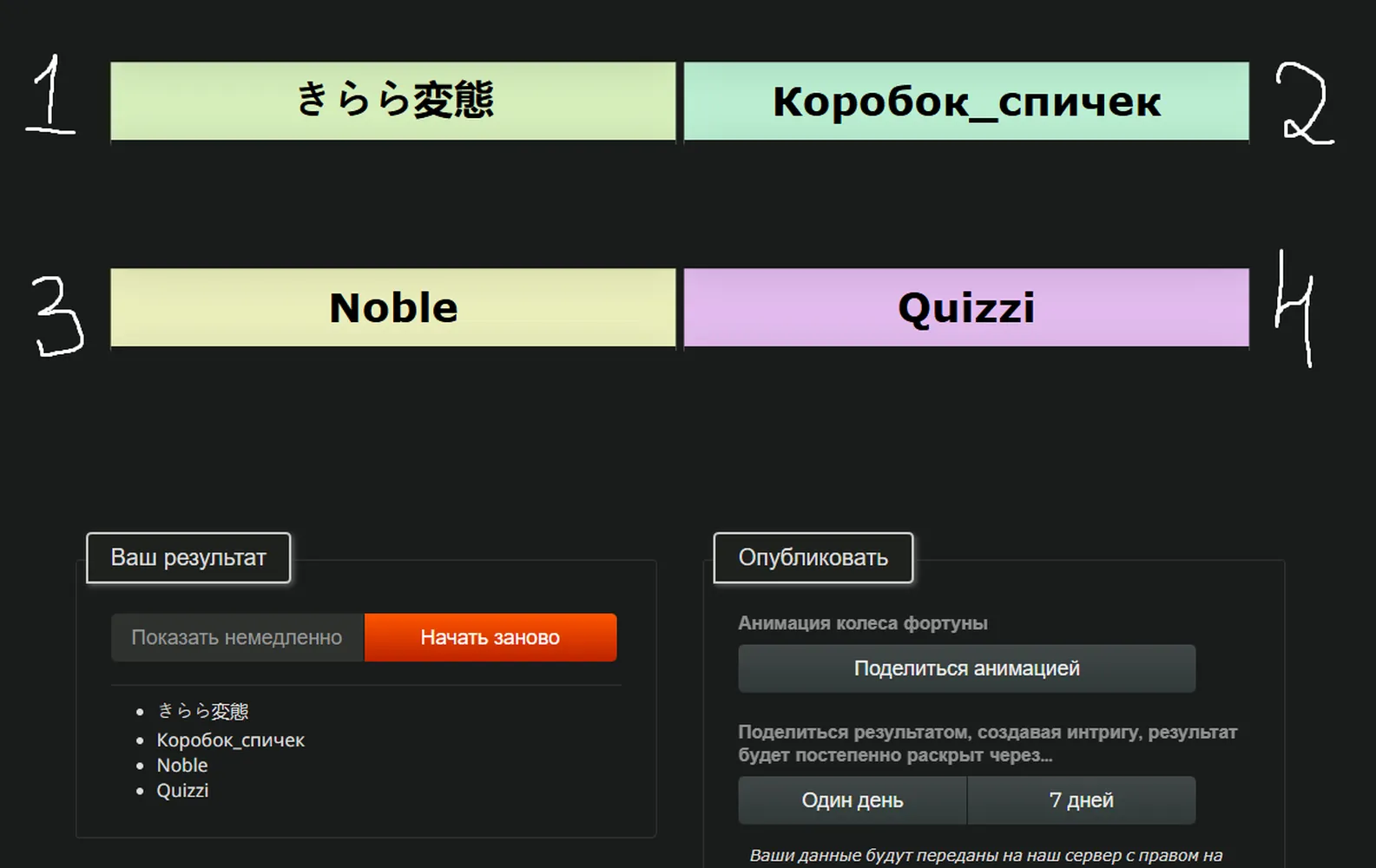Screen dimensions: 1376x868
Task: Click the Анимация колеса фортуны heading
Action: click(863, 623)
